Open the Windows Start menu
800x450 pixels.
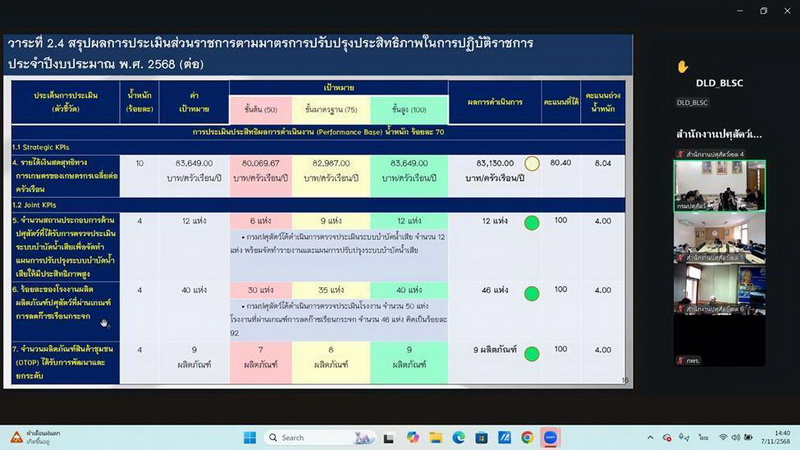(x=249, y=437)
